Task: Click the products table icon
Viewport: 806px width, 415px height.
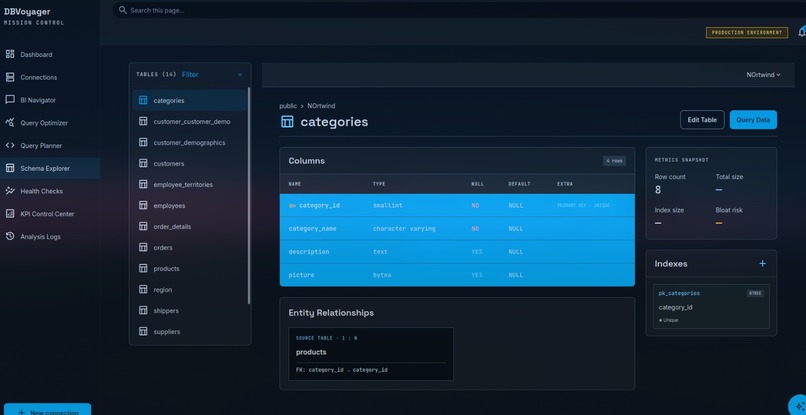Action: click(x=143, y=268)
